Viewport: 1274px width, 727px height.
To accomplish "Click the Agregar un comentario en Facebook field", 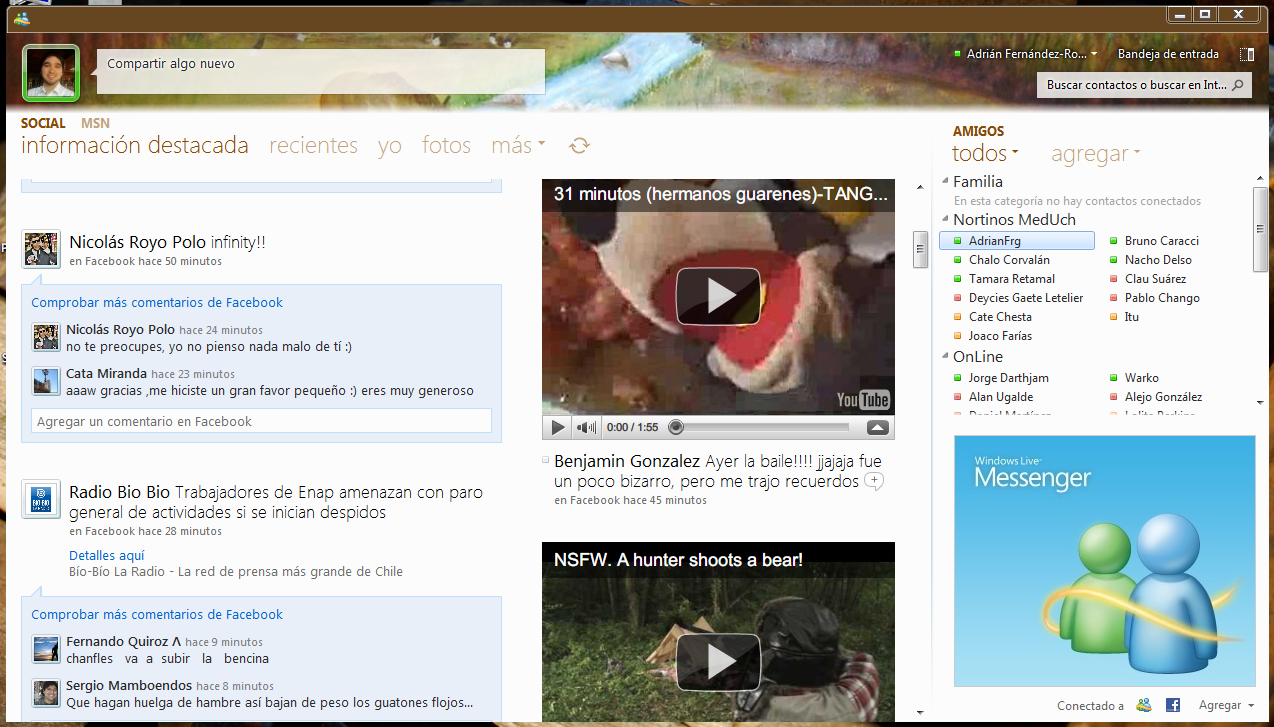I will (261, 421).
